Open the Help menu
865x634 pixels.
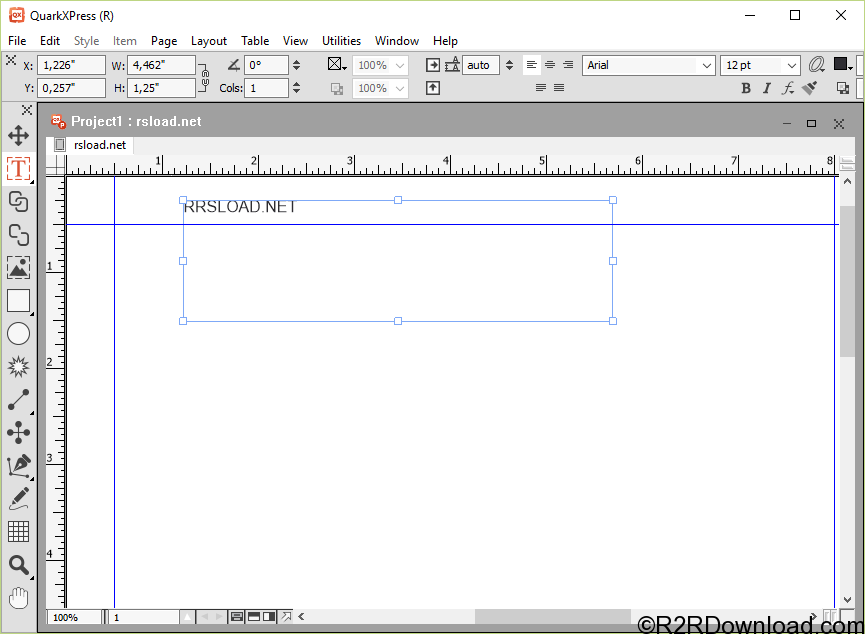pyautogui.click(x=445, y=41)
